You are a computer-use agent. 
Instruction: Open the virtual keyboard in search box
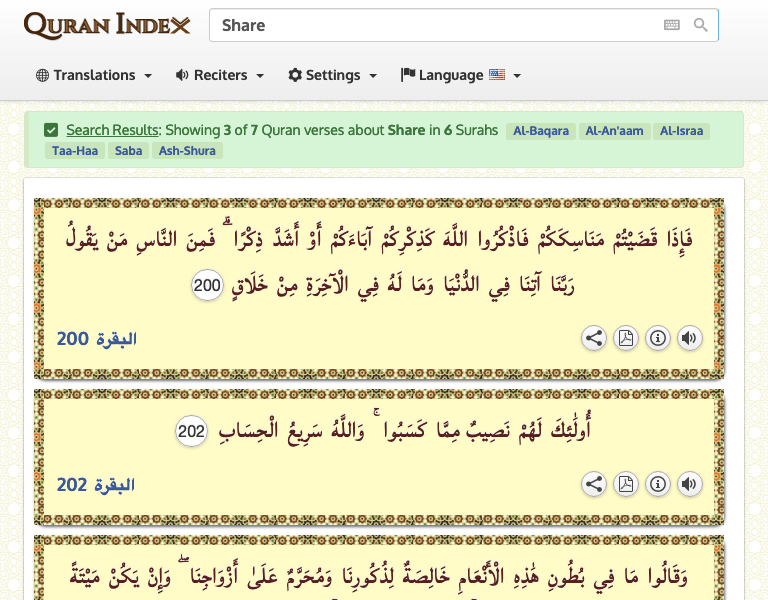[x=672, y=25]
